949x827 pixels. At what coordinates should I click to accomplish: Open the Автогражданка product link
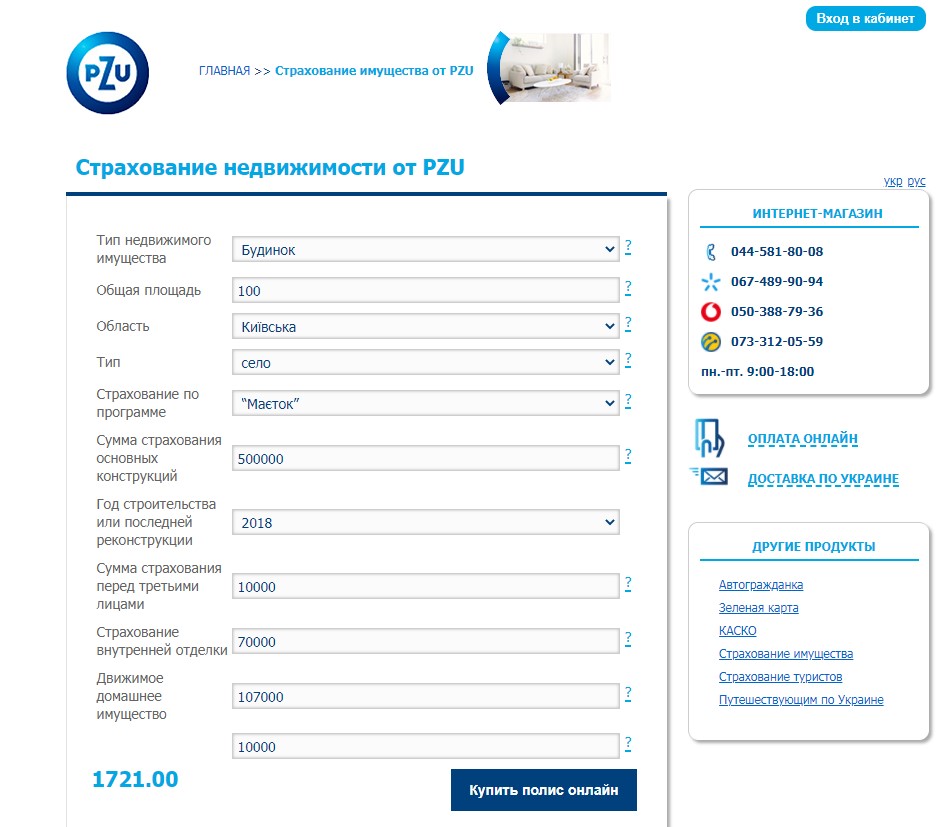pos(760,585)
